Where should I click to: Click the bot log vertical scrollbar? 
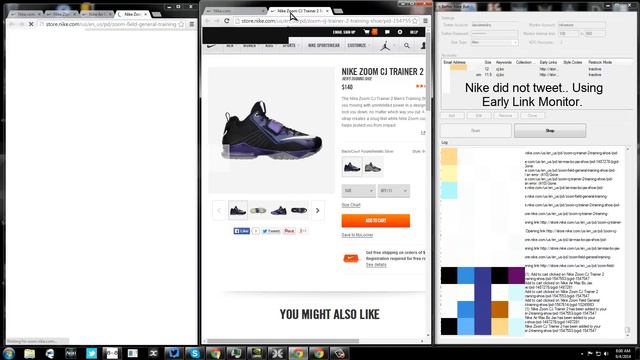pos(628,241)
